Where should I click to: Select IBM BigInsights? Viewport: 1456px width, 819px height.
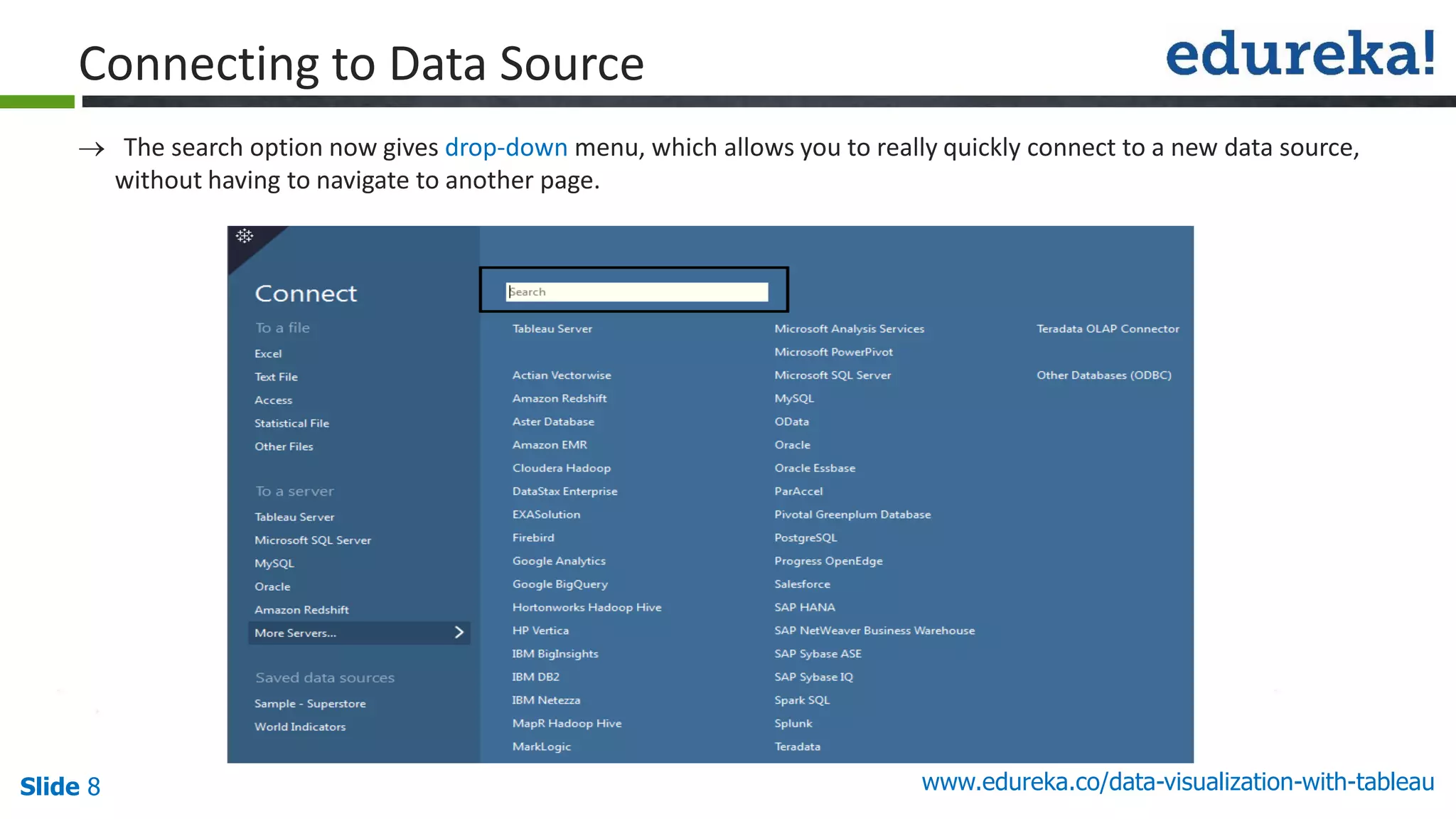(555, 653)
